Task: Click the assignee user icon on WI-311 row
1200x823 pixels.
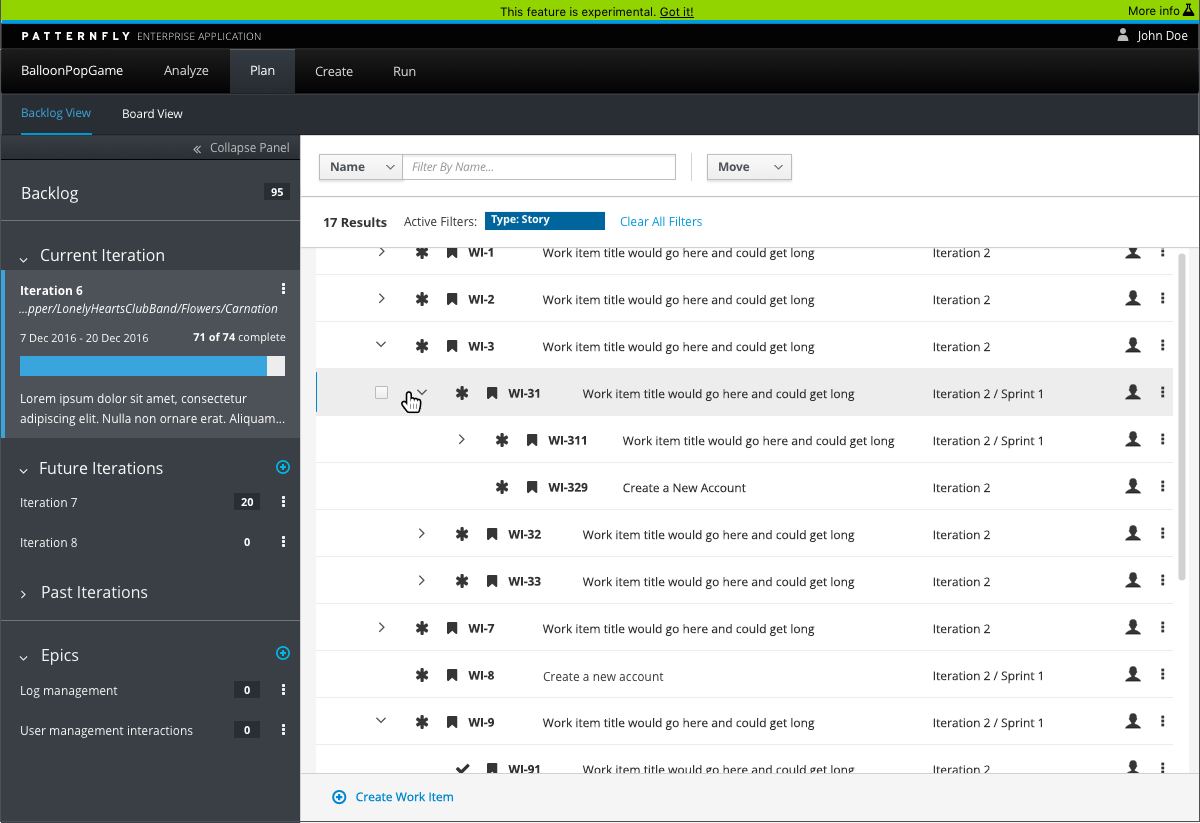Action: tap(1133, 439)
